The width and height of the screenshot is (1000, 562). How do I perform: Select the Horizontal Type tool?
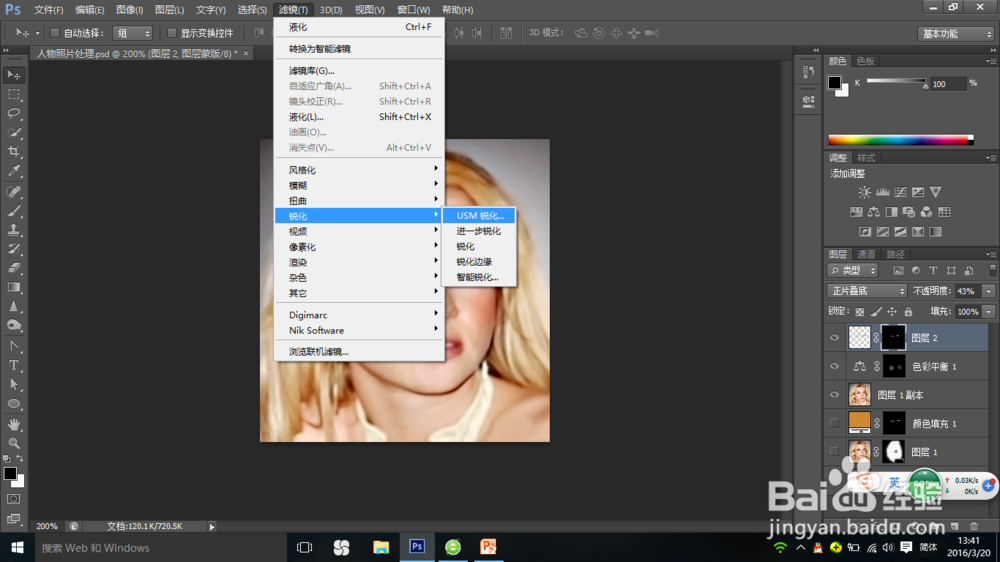pos(14,366)
